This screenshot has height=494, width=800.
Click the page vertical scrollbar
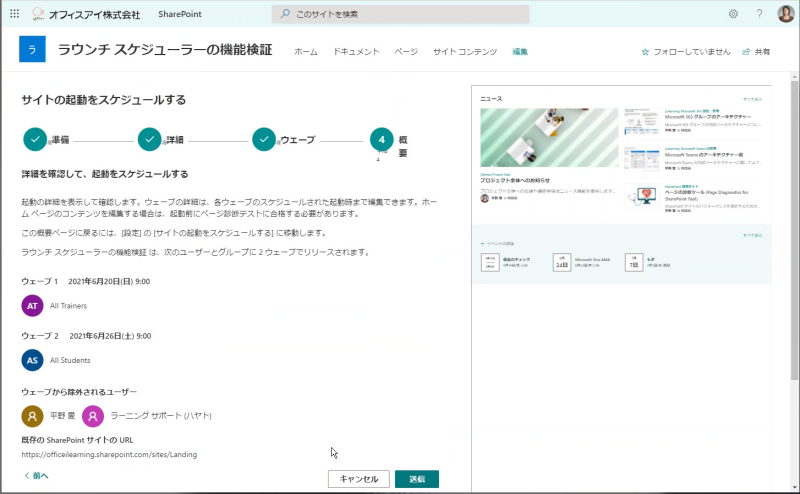(794, 281)
